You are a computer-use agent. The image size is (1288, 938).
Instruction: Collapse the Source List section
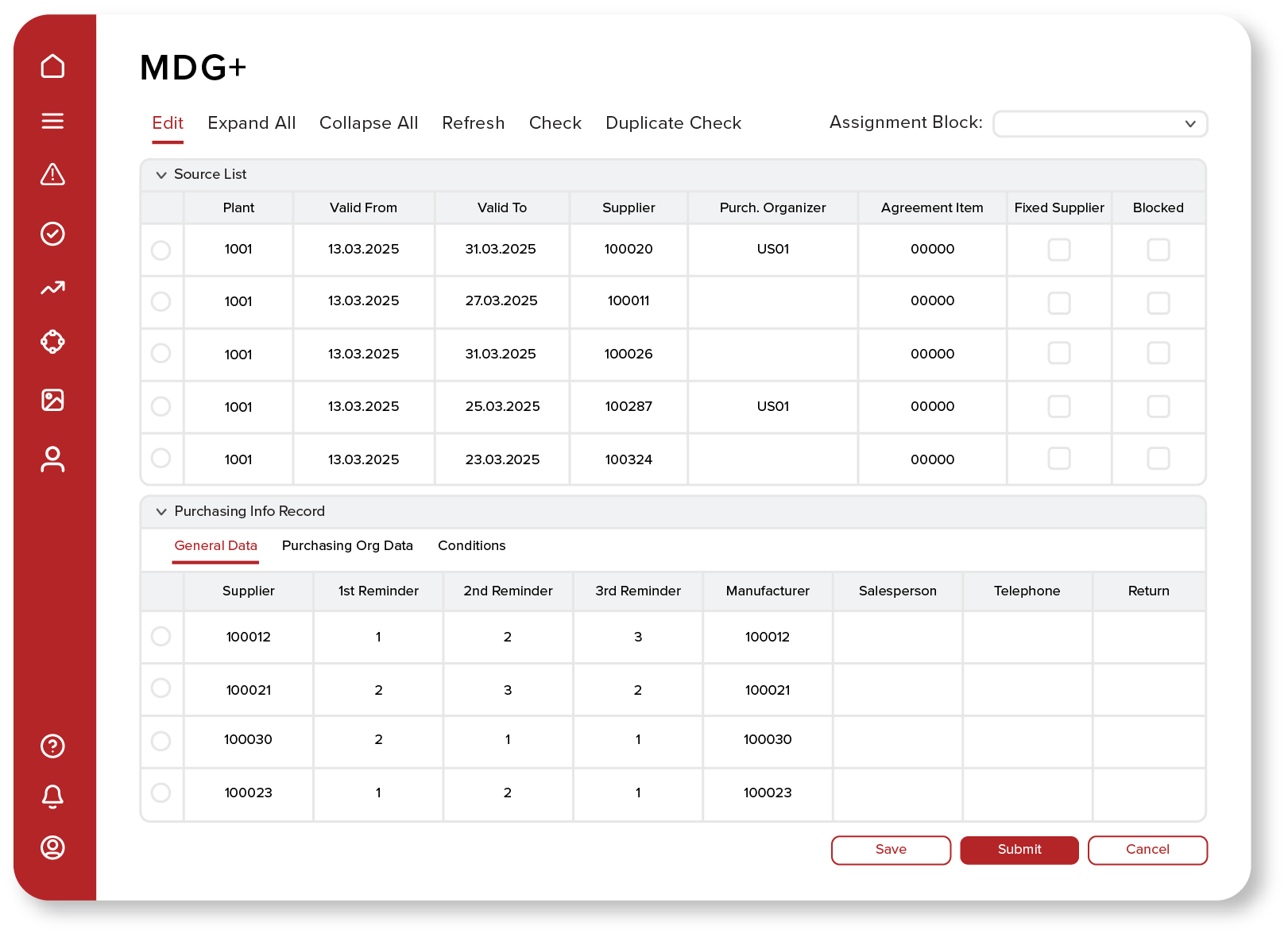[162, 175]
